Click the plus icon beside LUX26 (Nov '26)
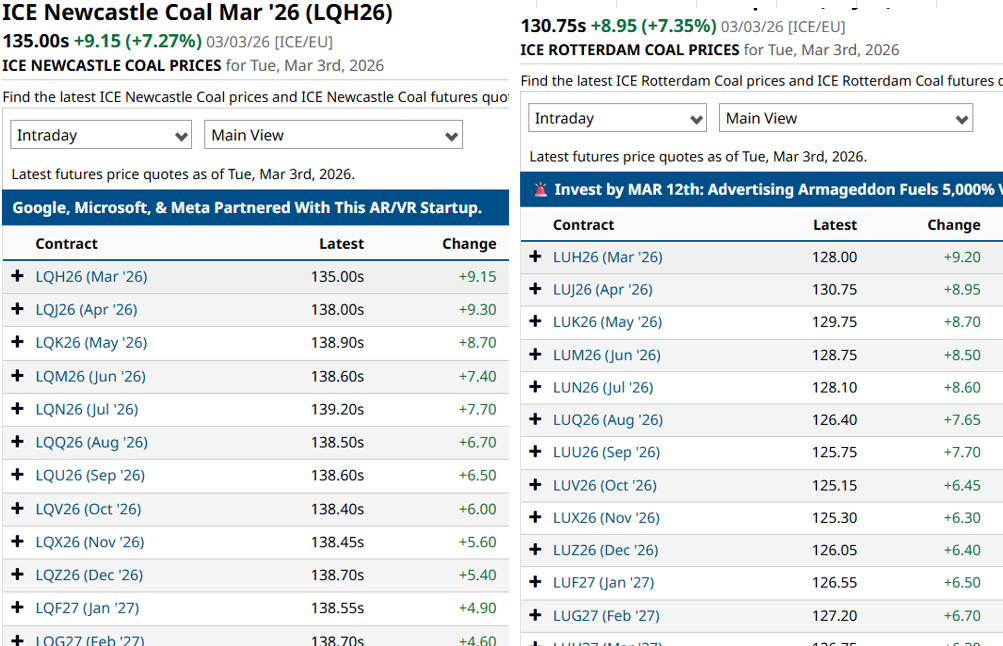The width and height of the screenshot is (1003, 646). coord(536,518)
